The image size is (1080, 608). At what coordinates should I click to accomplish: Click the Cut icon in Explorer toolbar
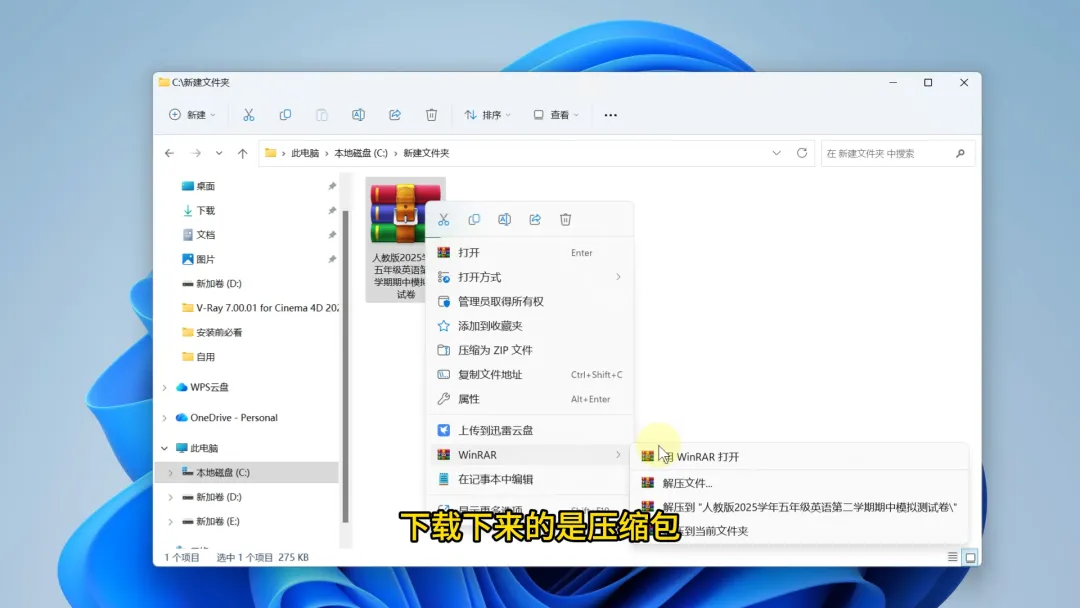[249, 115]
